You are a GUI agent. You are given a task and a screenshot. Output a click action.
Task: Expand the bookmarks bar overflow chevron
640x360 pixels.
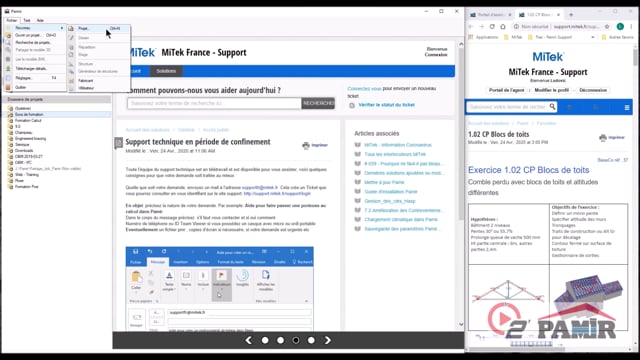(593, 37)
